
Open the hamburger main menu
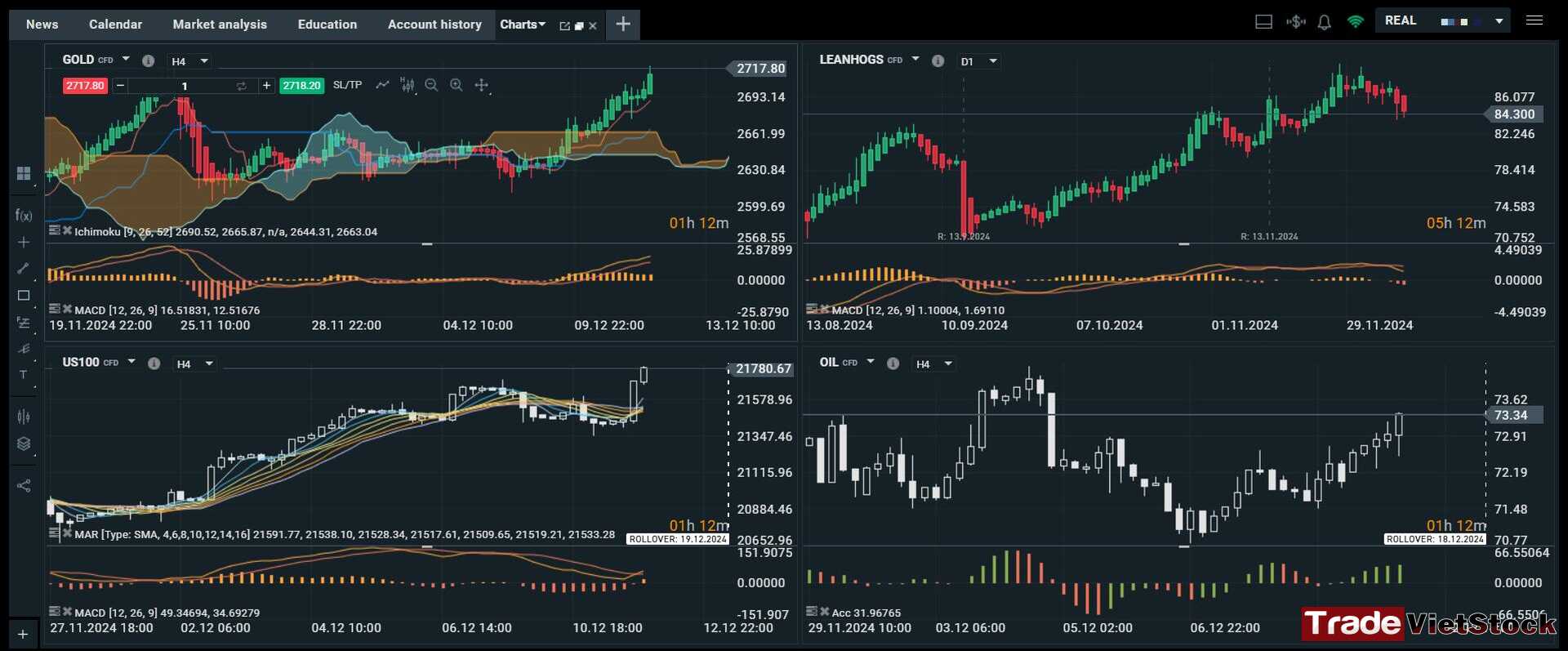tap(1535, 20)
